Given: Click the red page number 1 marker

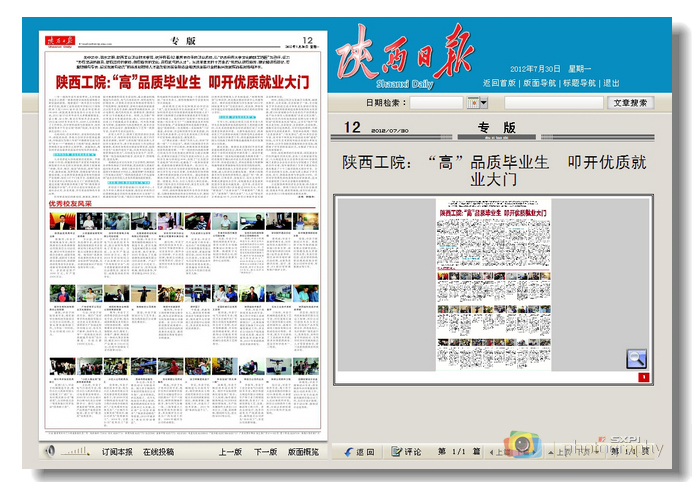Looking at the screenshot, I should pos(643,377).
